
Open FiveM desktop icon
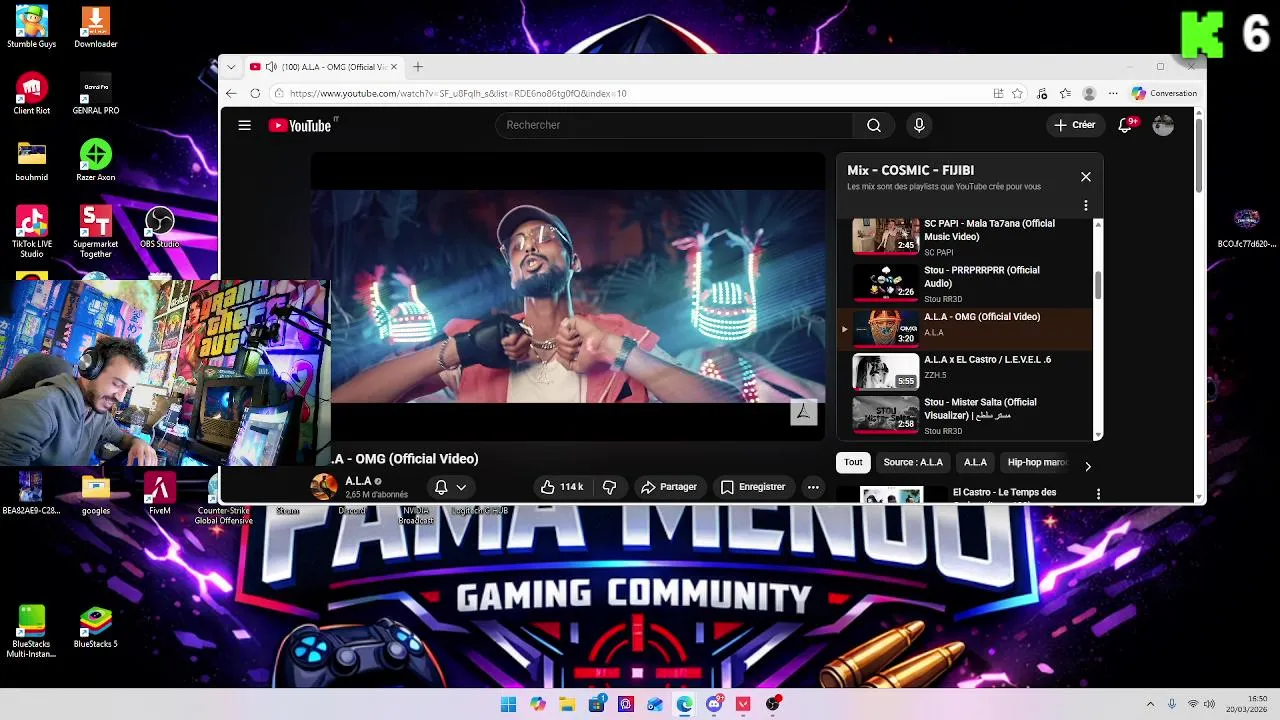(159, 494)
